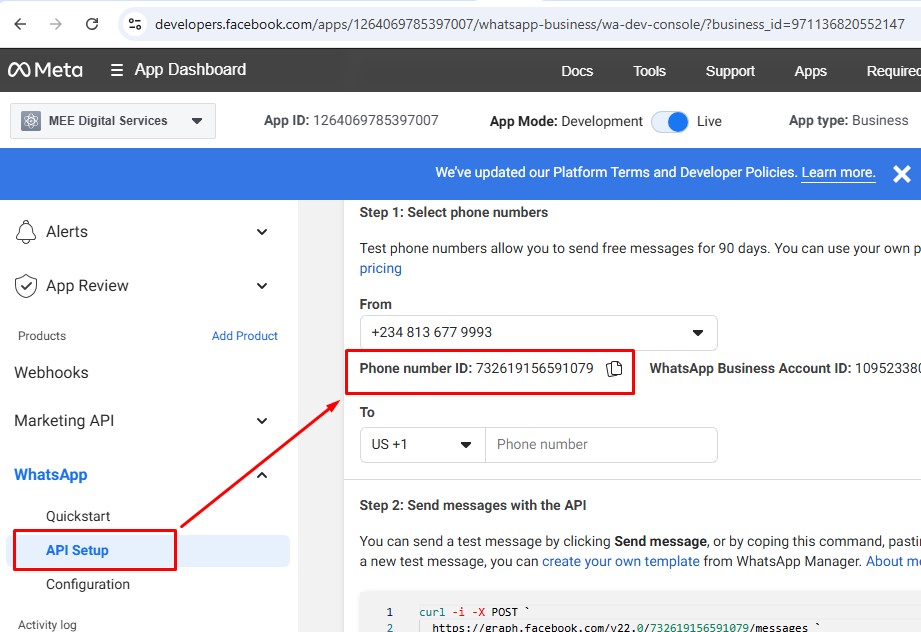The height and width of the screenshot is (632, 921).
Task: Reload the page with refresh icon
Action: (x=92, y=24)
